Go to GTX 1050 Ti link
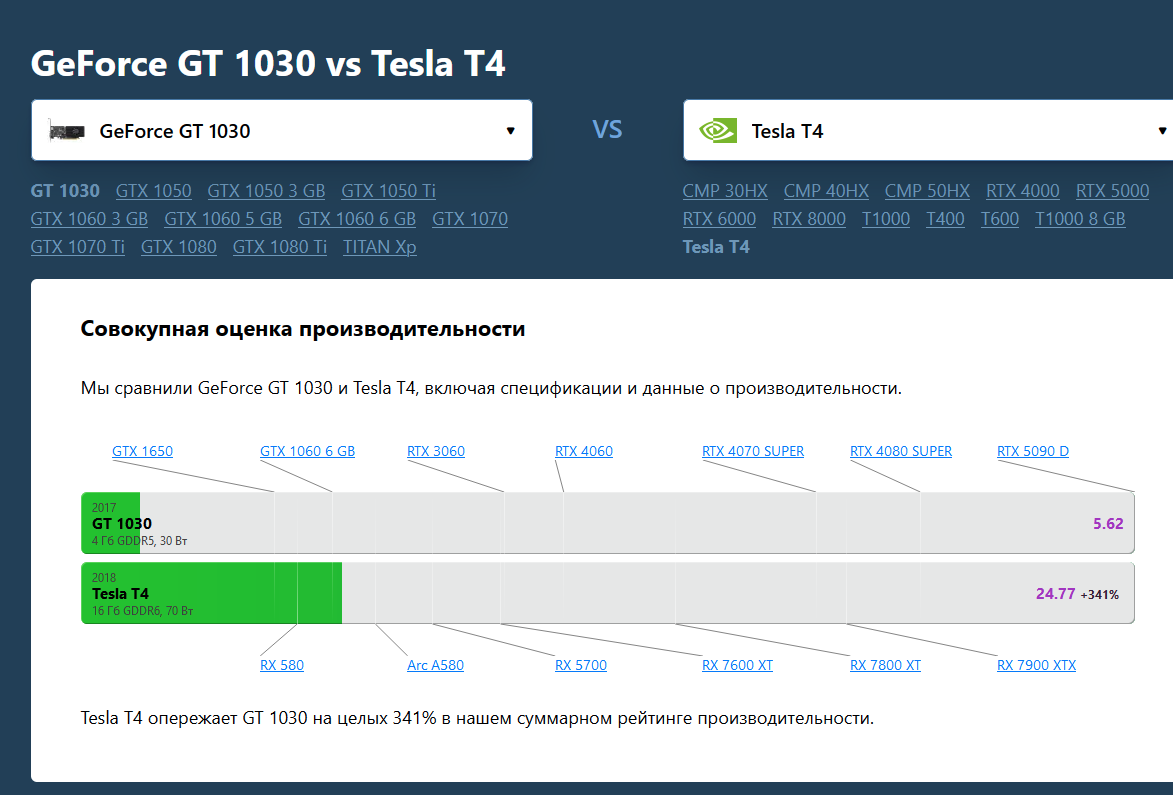This screenshot has height=795, width=1173. (x=388, y=191)
